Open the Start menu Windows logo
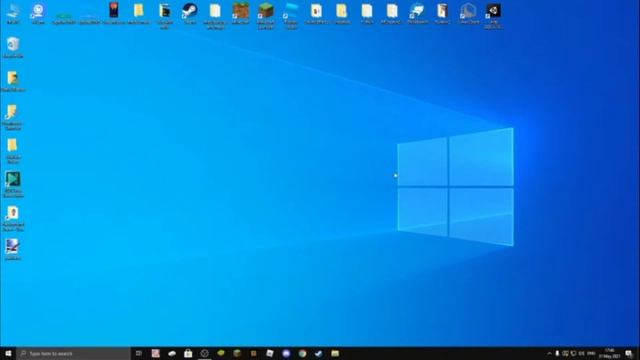The image size is (640, 360). point(8,353)
